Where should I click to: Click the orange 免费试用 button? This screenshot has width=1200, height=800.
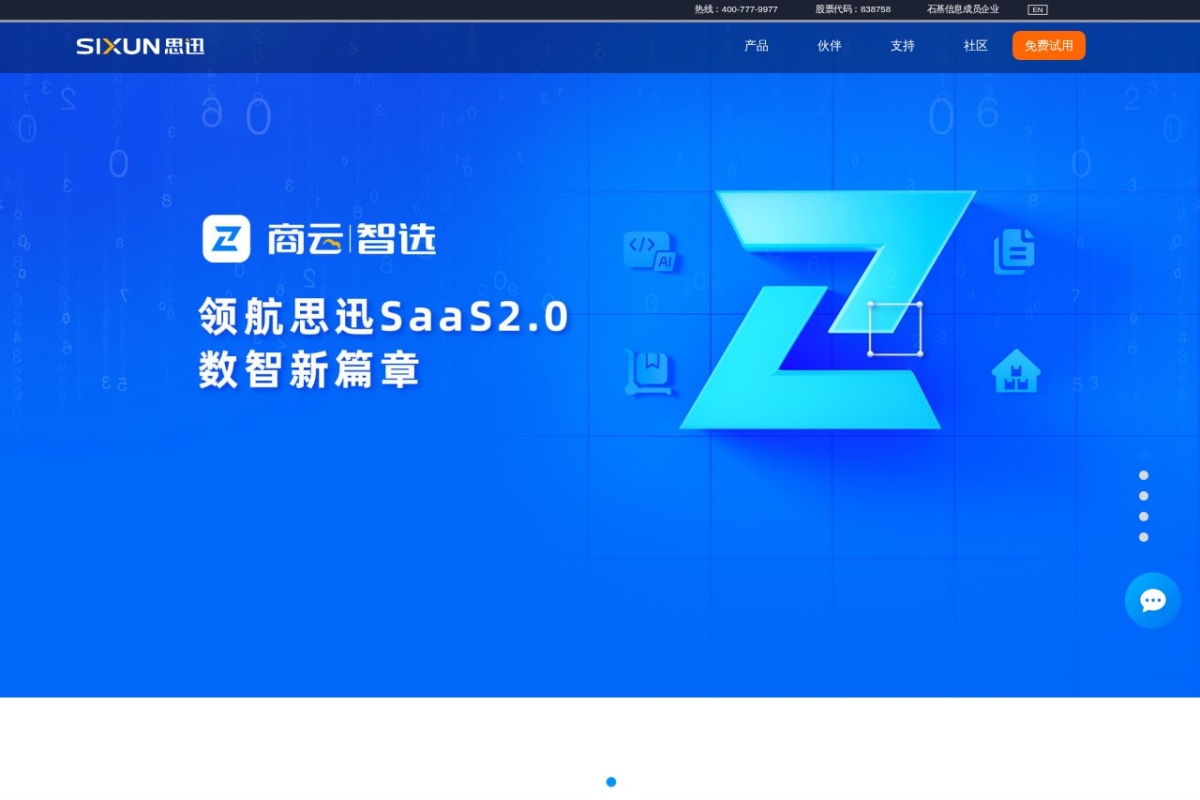[1048, 46]
